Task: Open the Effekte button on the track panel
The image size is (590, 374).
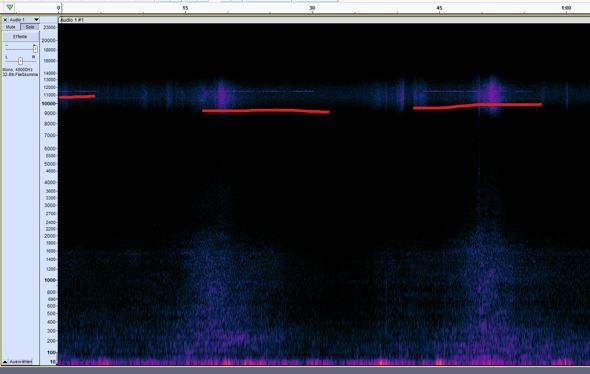Action: (20, 36)
